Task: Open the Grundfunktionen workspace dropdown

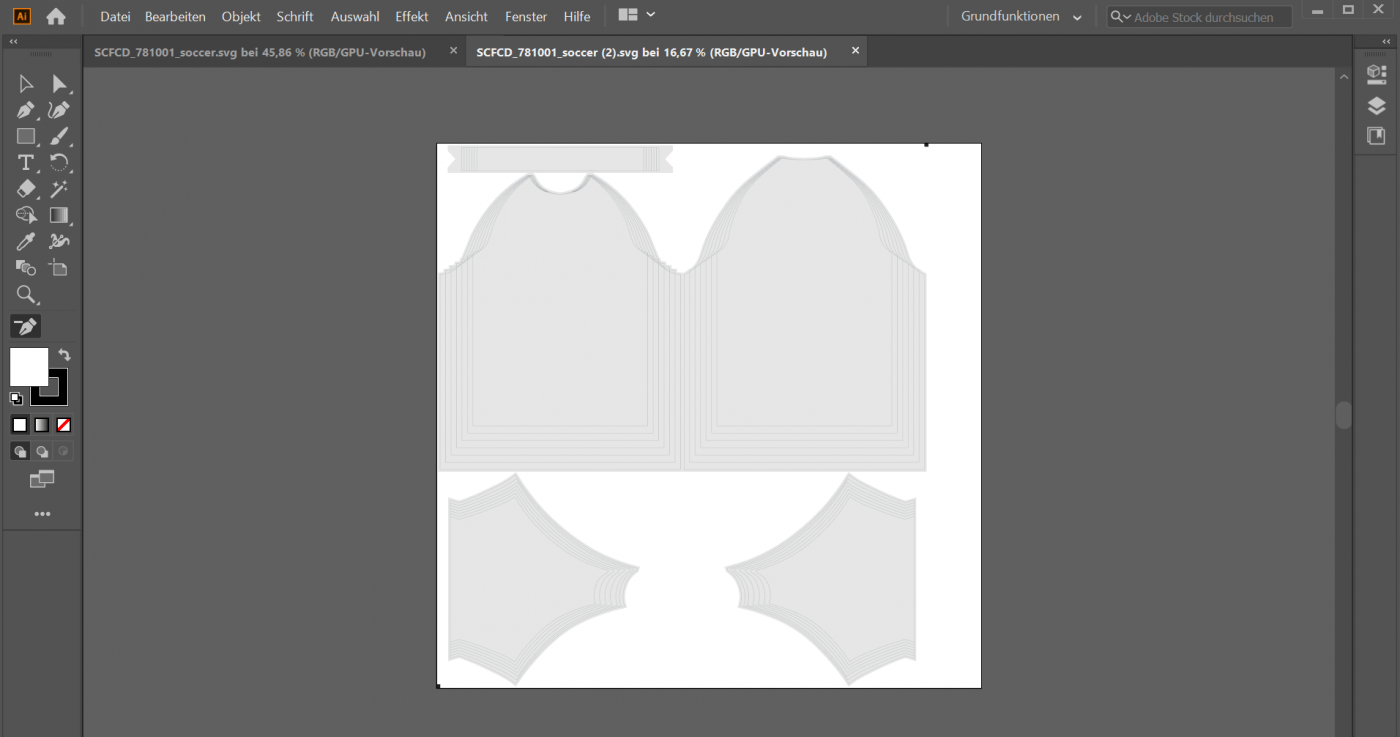Action: (1021, 17)
